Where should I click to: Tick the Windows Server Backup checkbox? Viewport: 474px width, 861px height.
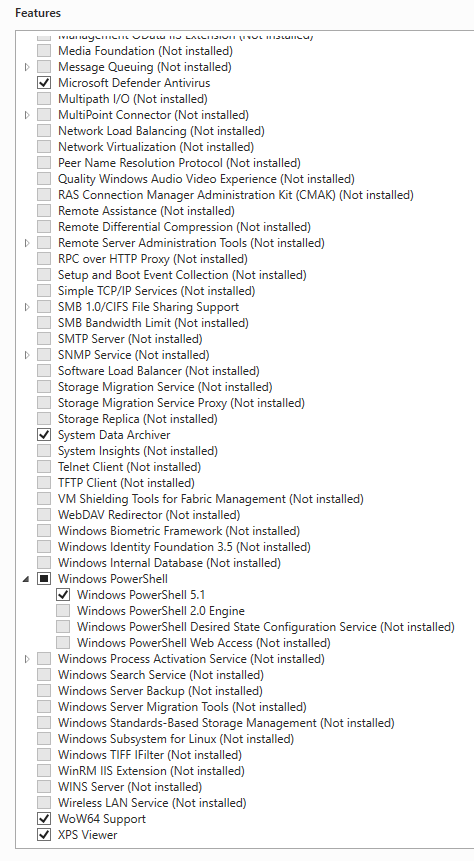[44, 691]
